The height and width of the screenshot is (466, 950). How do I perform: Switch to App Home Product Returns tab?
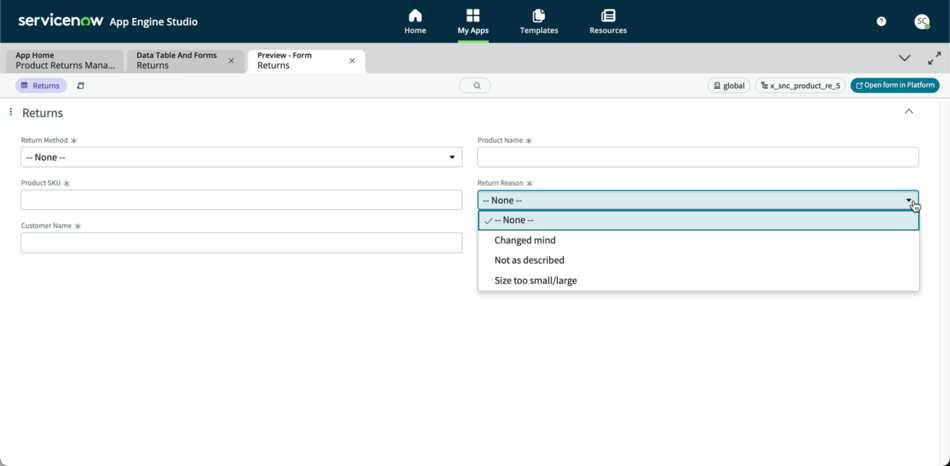tap(65, 61)
